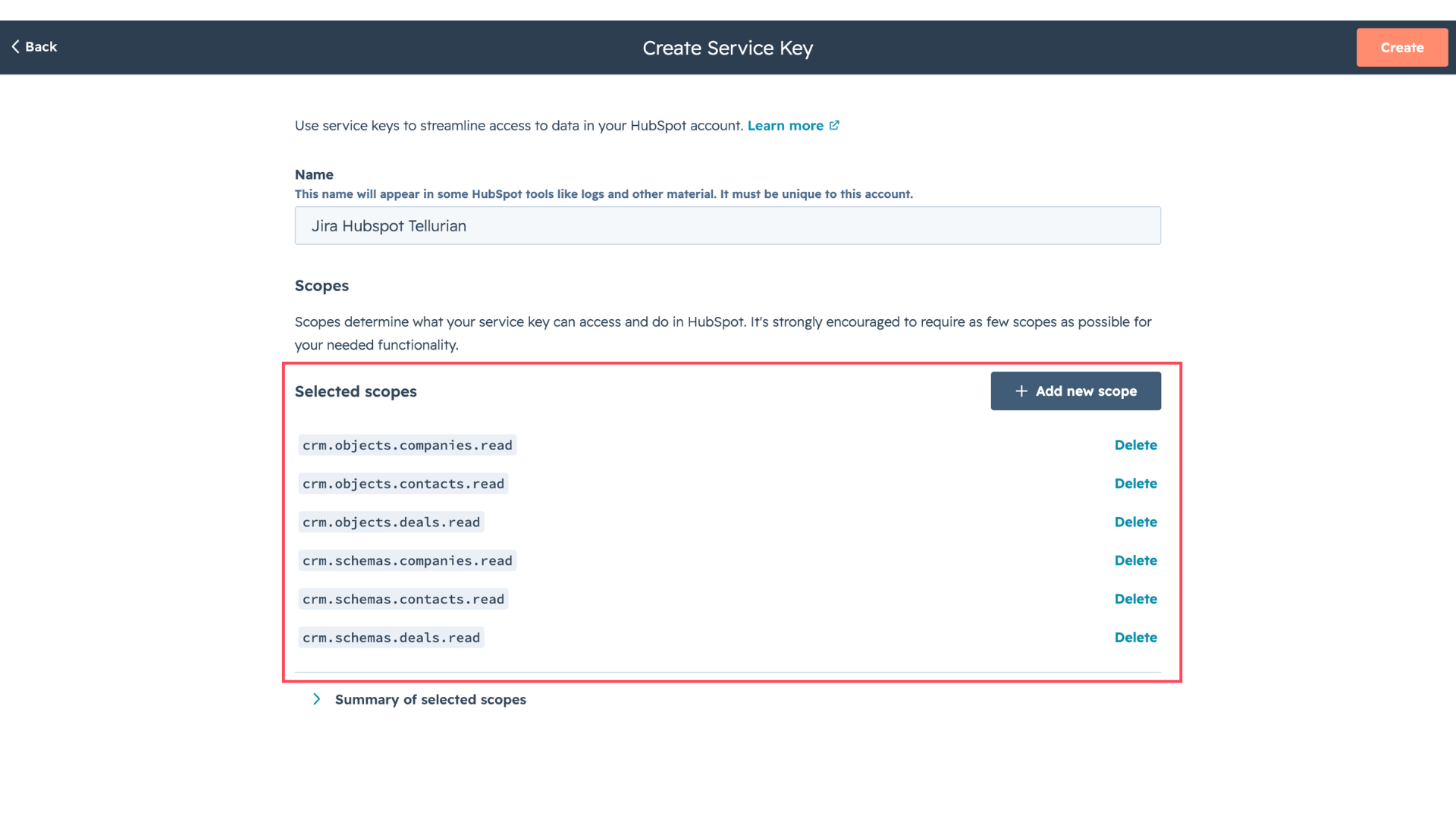Image resolution: width=1456 pixels, height=819 pixels.
Task: Select the crm.schemas.contacts.read scope tag
Action: [x=403, y=599]
